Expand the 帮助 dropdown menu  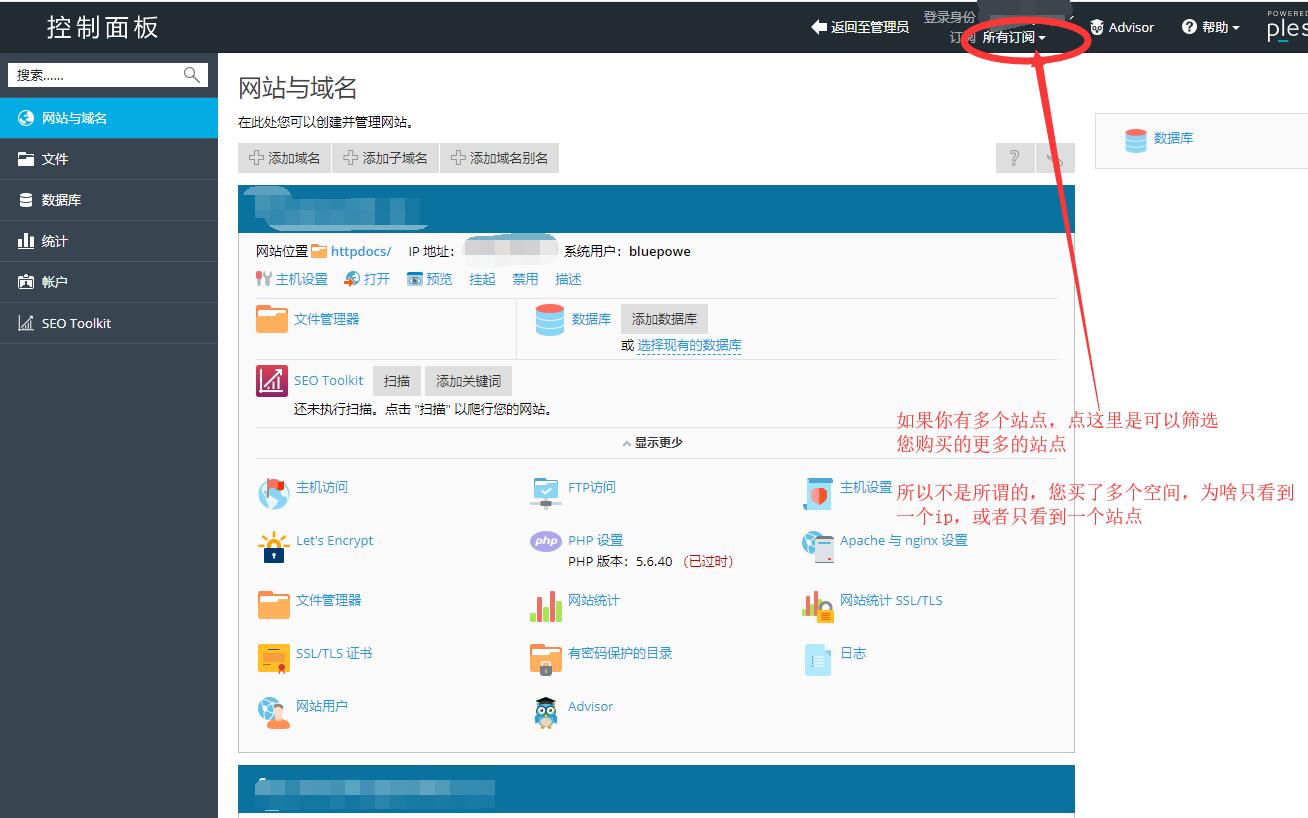point(1211,27)
